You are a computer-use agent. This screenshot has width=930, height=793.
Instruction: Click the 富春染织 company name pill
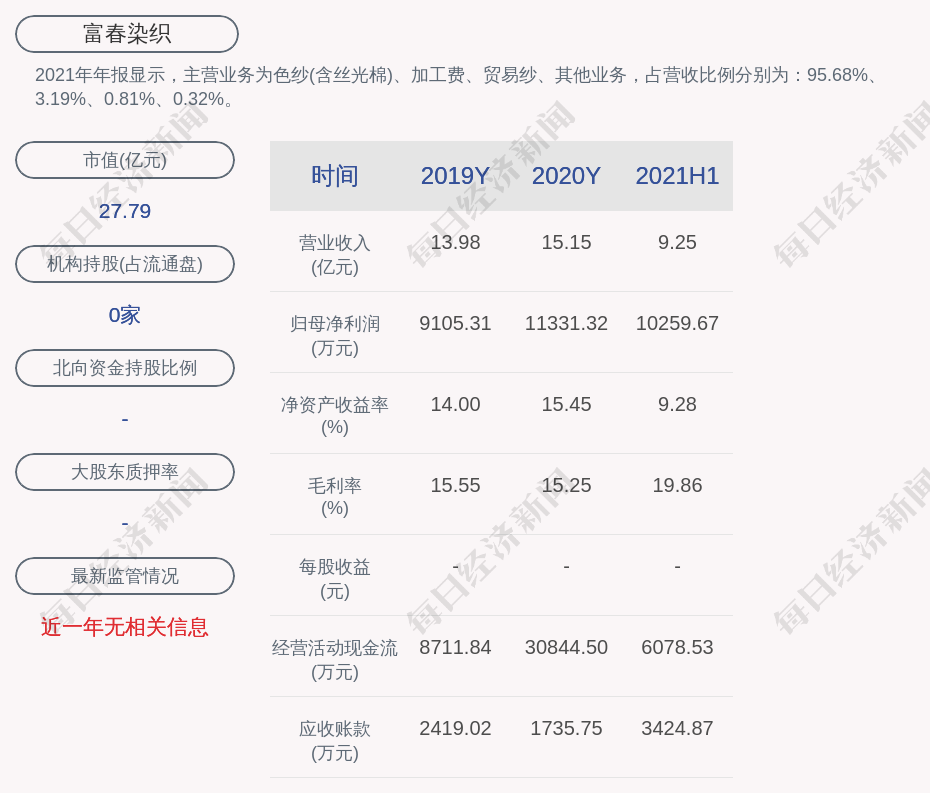(127, 34)
